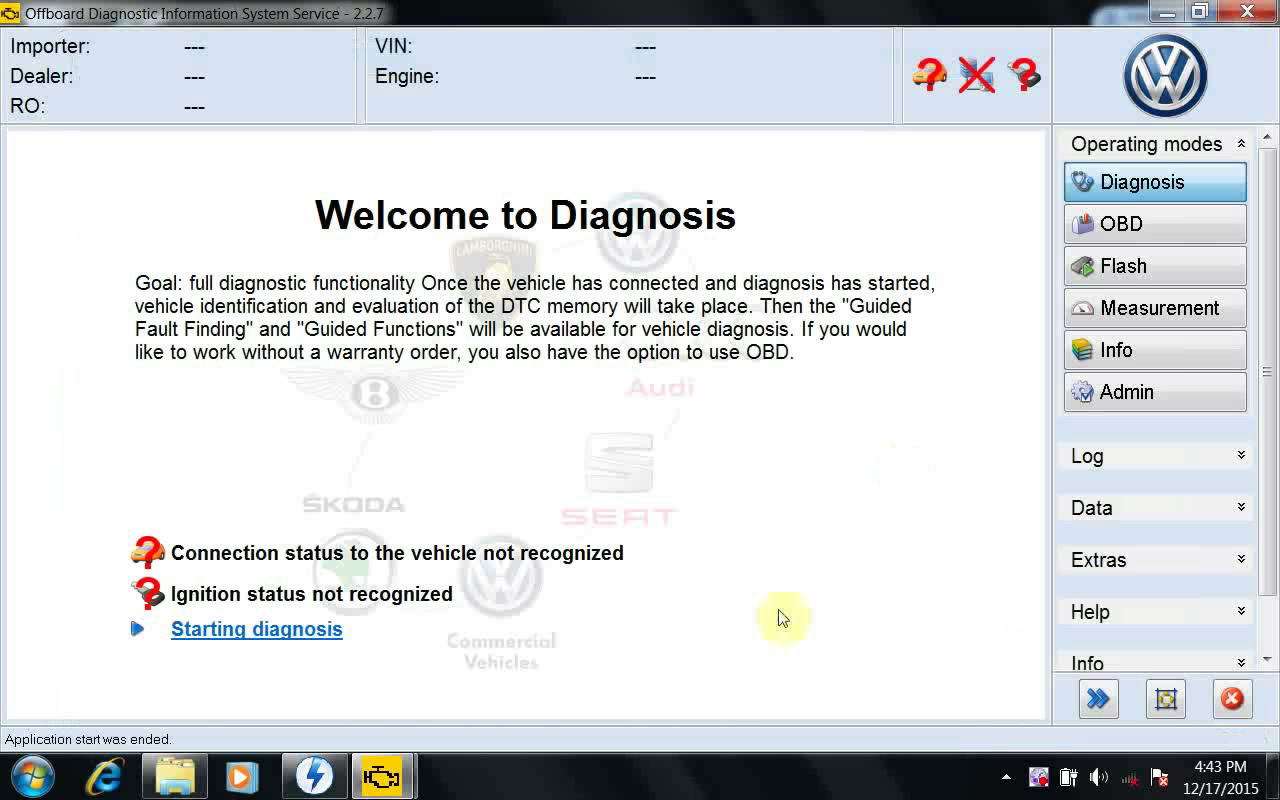The height and width of the screenshot is (800, 1280).
Task: Open the Flash operating mode
Action: pos(1155,266)
